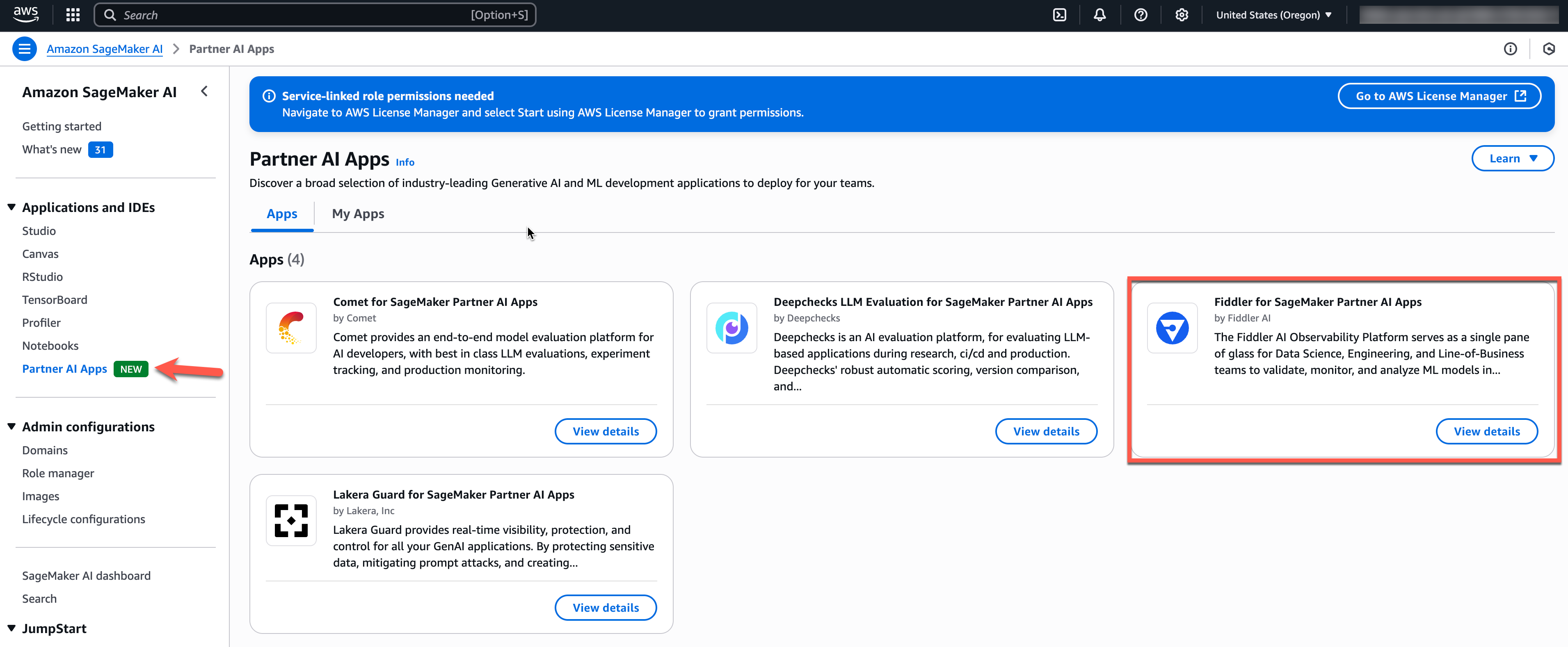
Task: Open the Learn dropdown
Action: click(x=1512, y=158)
